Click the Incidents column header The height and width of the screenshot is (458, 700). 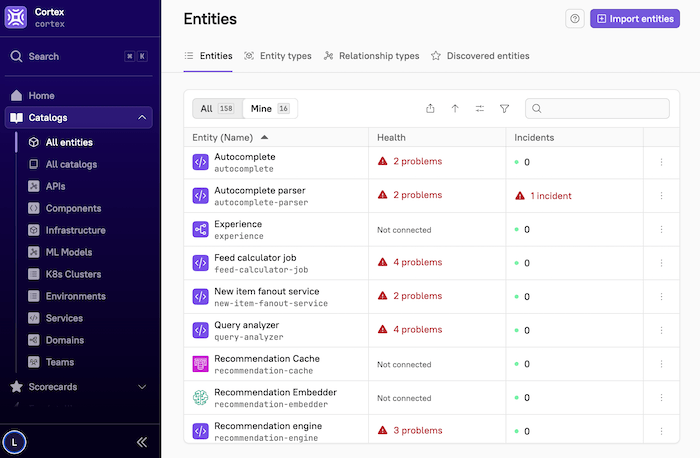pyautogui.click(x=534, y=137)
